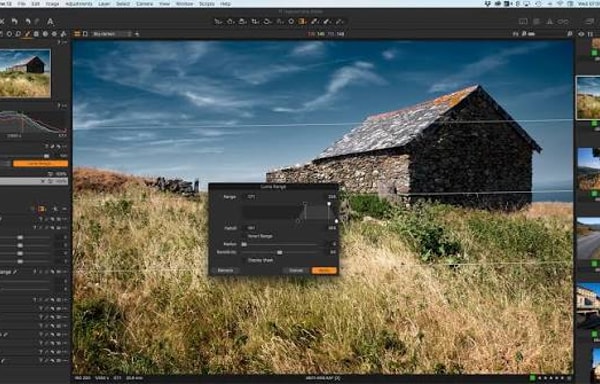Screen dimensions: 600x384
Task: Click the Cancel button in Luma Range
Action: click(x=296, y=270)
